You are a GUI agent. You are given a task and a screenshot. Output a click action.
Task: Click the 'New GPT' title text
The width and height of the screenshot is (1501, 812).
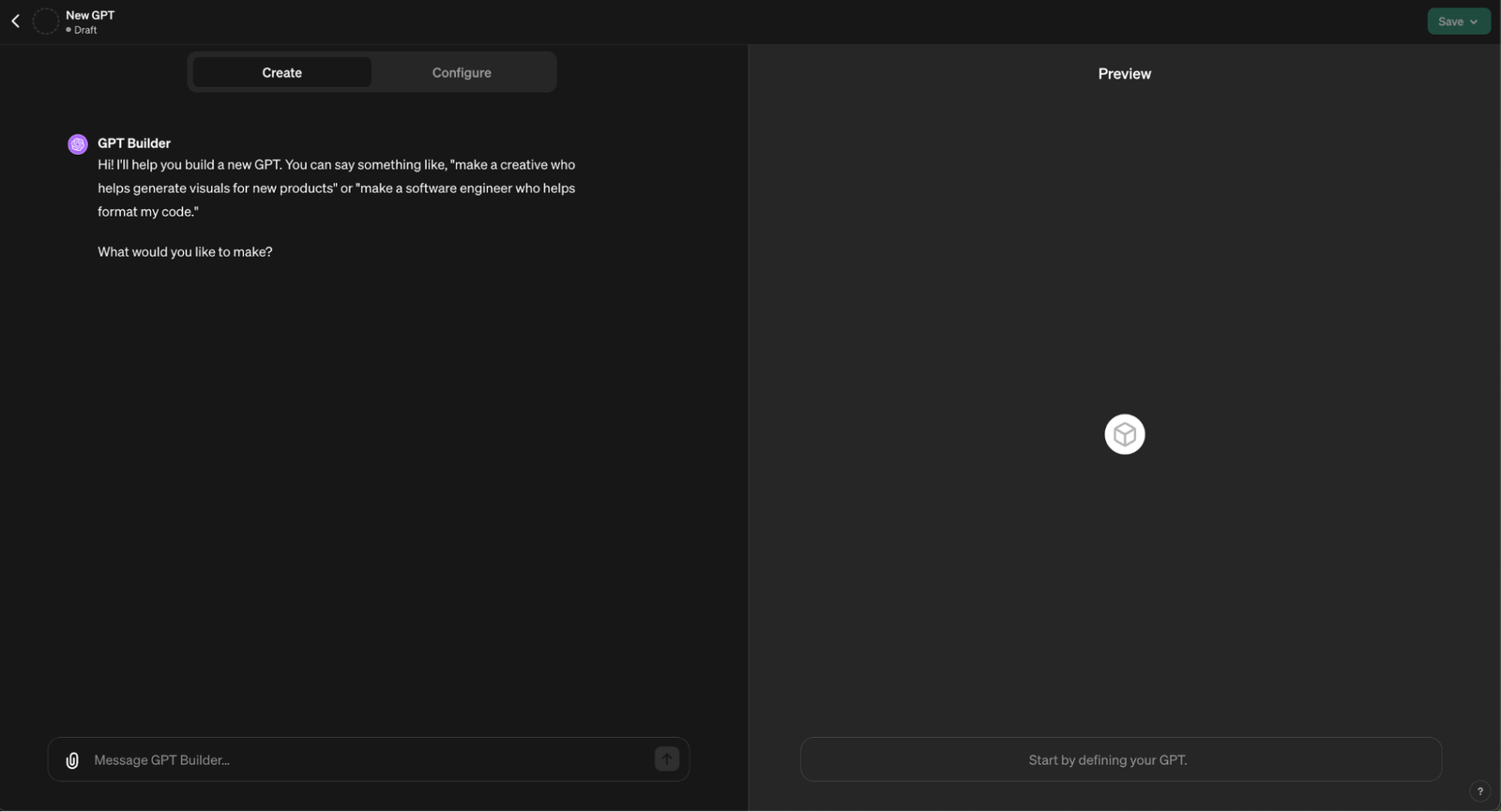(x=90, y=15)
